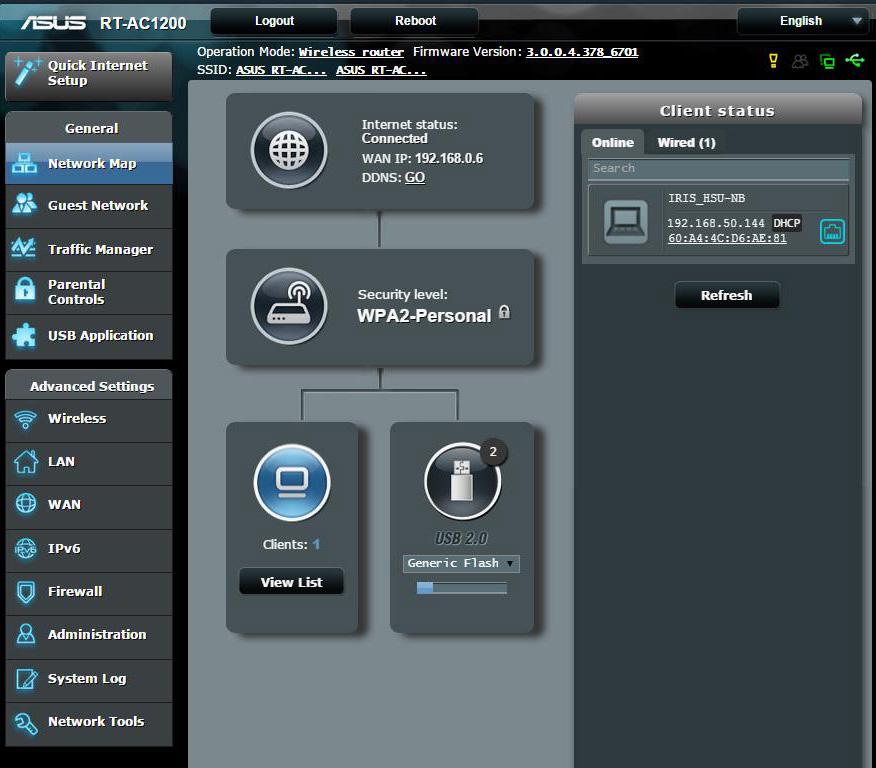Click the USB storage usage bar

461,588
